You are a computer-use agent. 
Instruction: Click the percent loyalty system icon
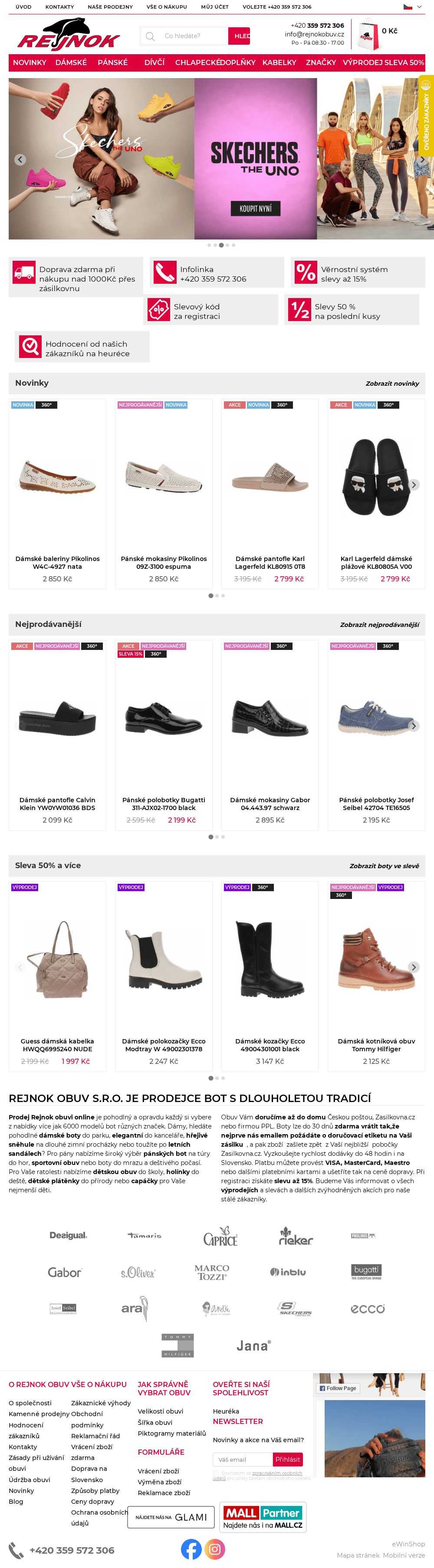pos(306,272)
